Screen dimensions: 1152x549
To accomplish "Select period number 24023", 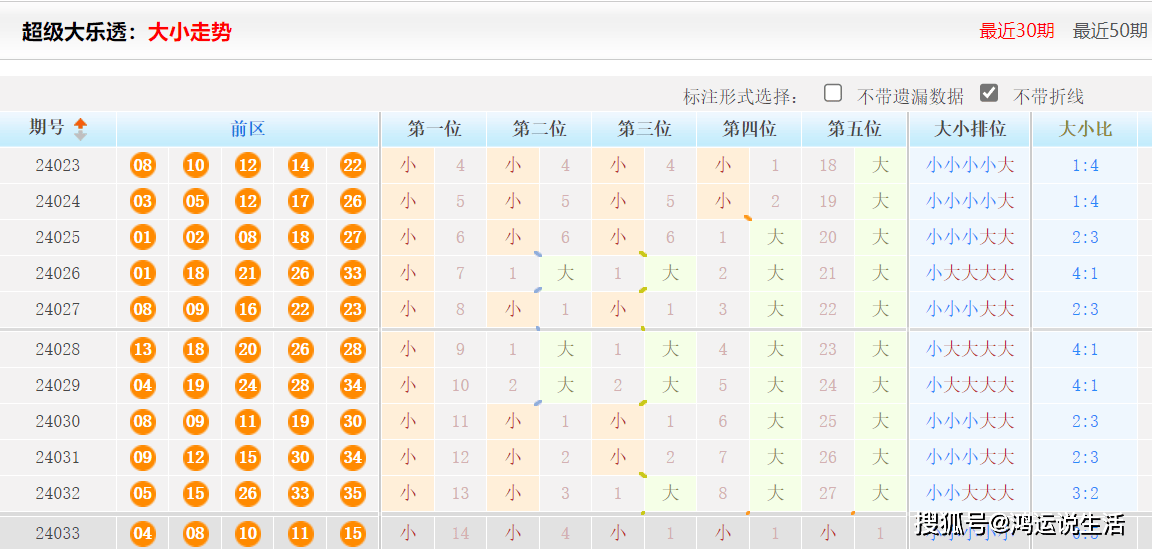I will click(x=57, y=165).
